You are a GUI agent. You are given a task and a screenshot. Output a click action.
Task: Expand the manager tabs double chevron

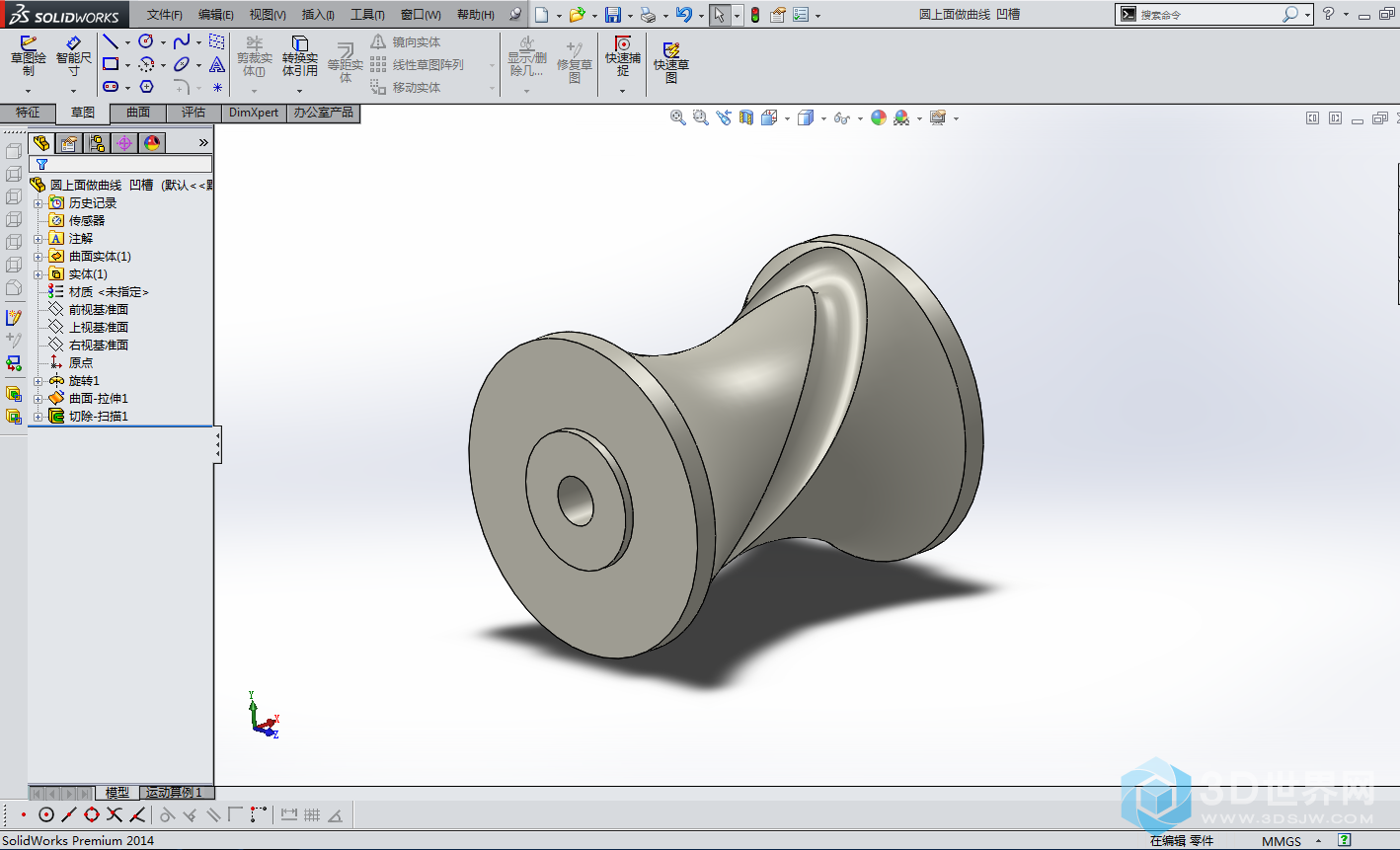tap(204, 143)
